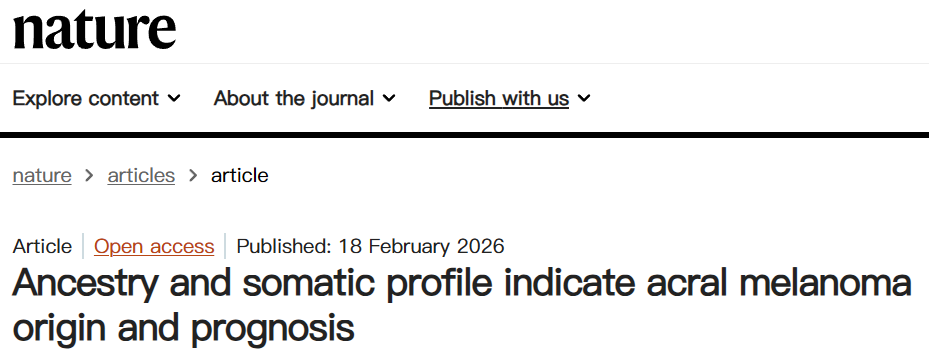The height and width of the screenshot is (360, 929).
Task: Go to the nature breadcrumb link
Action: click(x=42, y=175)
